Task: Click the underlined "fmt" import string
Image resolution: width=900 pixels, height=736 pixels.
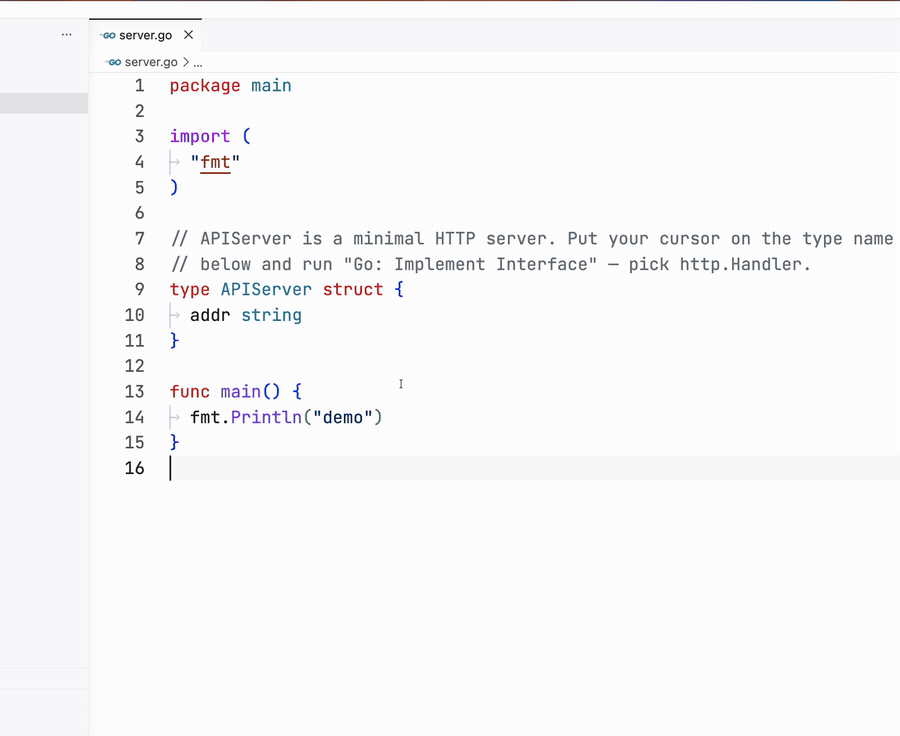Action: [215, 162]
